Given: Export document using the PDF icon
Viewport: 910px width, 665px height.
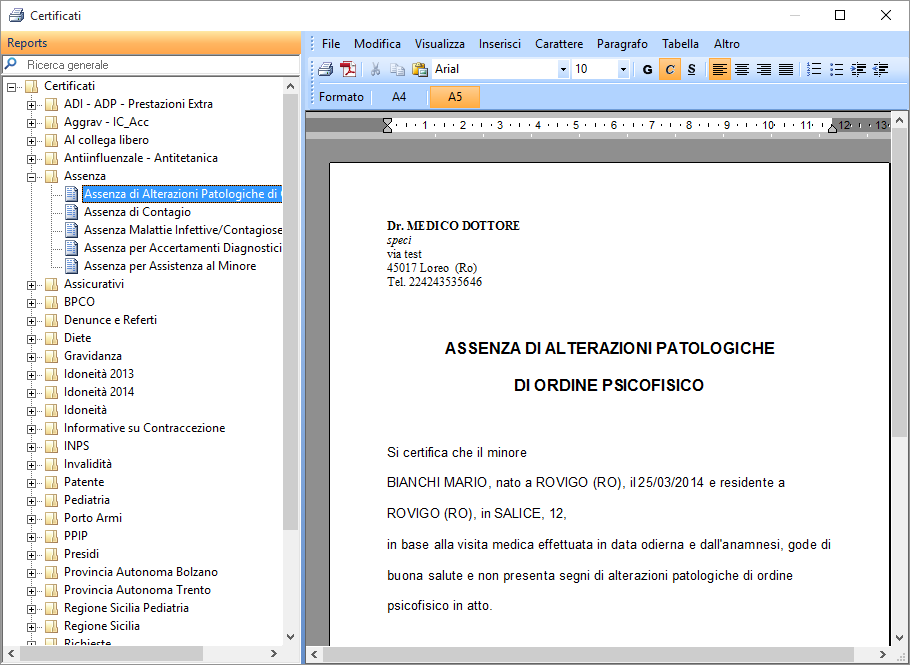Looking at the screenshot, I should (x=348, y=70).
